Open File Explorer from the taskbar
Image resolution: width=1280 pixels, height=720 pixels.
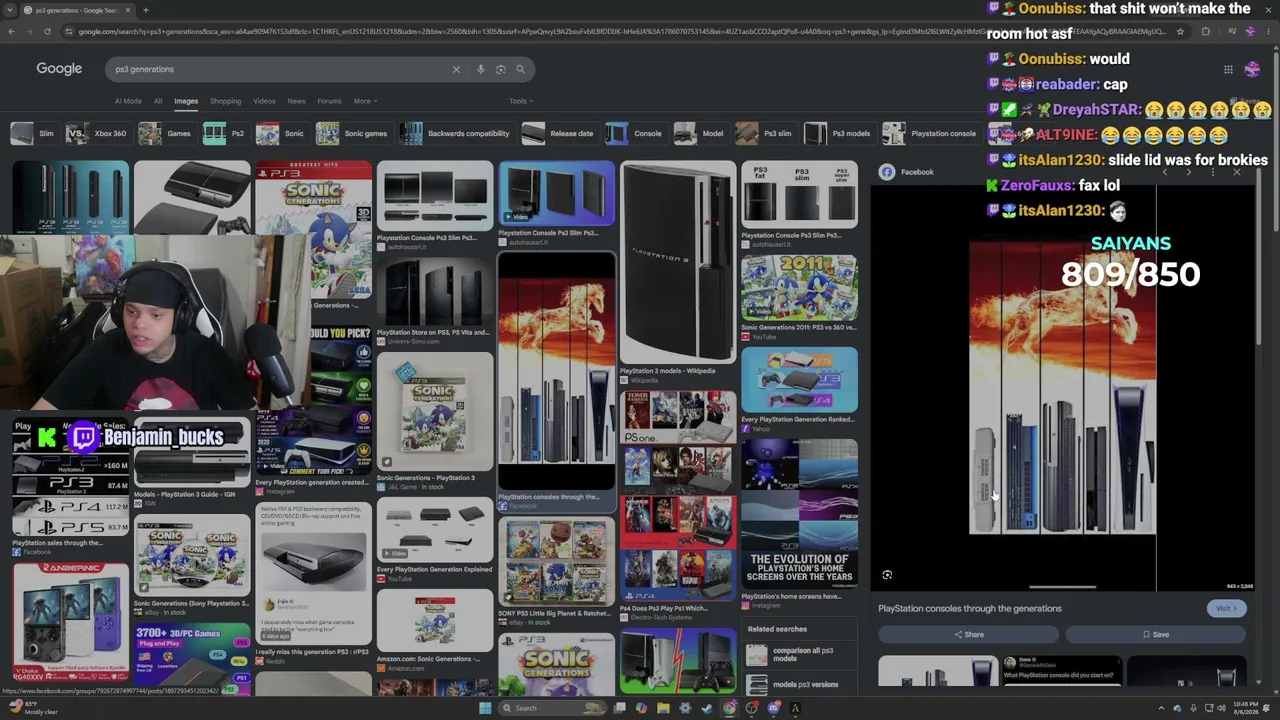pyautogui.click(x=663, y=708)
